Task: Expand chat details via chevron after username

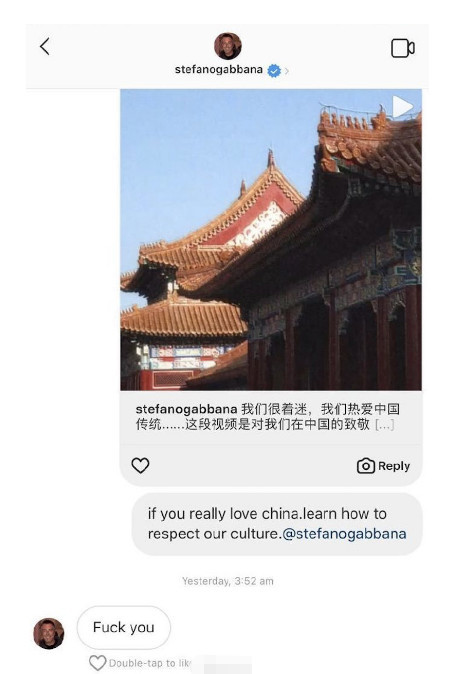Action: click(287, 71)
